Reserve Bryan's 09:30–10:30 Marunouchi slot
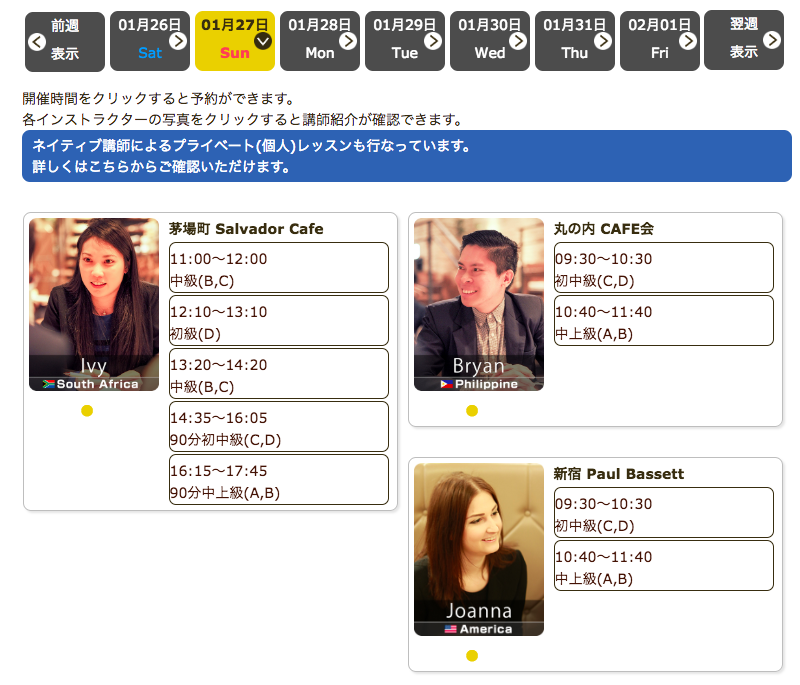Viewport: 800px width, 685px height. (663, 268)
